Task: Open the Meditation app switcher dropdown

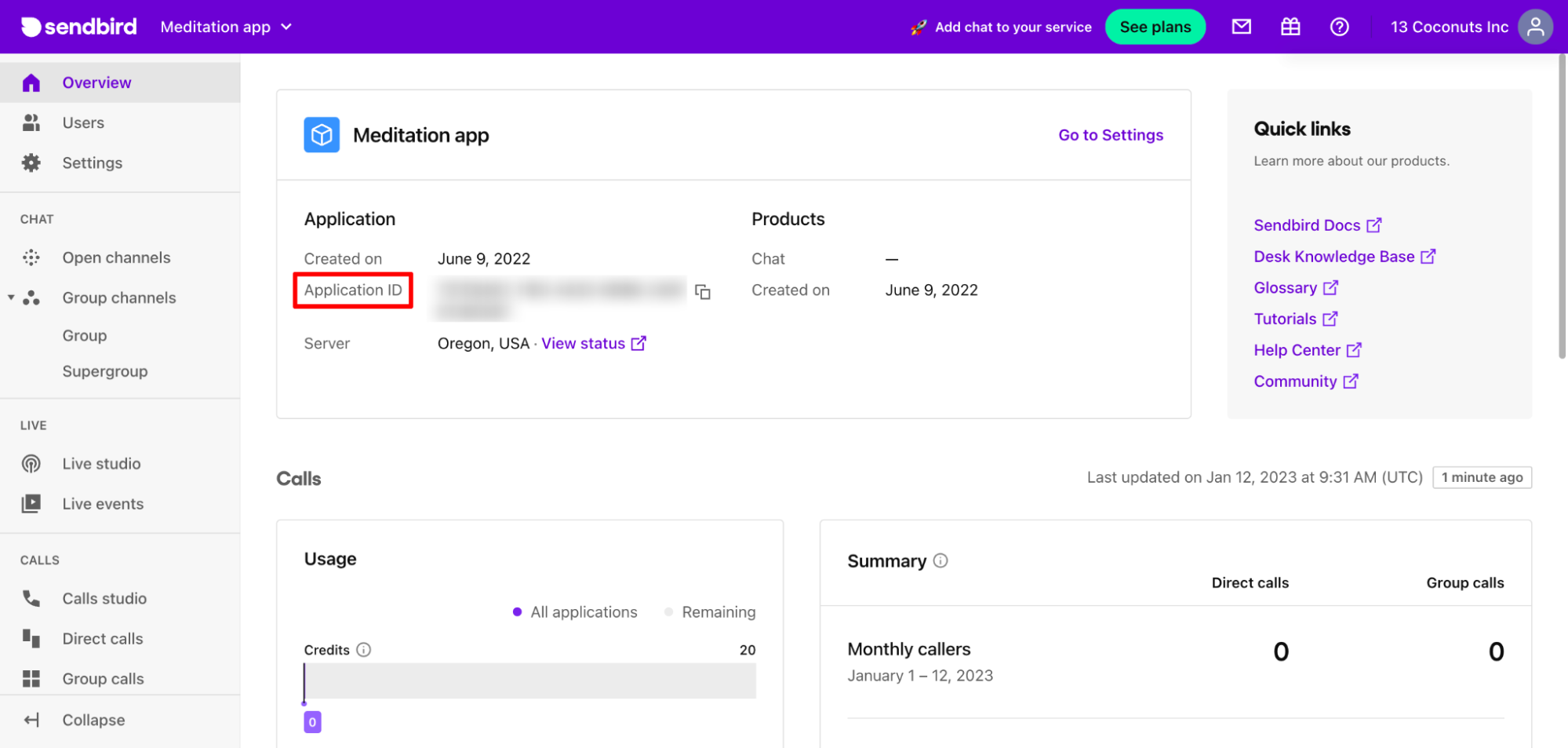Action: click(226, 27)
